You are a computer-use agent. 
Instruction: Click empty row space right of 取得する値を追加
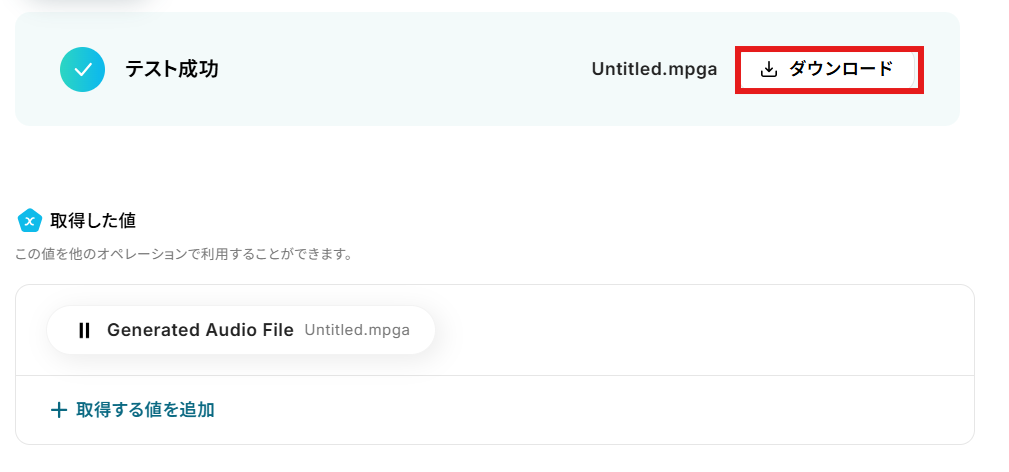[600, 409]
